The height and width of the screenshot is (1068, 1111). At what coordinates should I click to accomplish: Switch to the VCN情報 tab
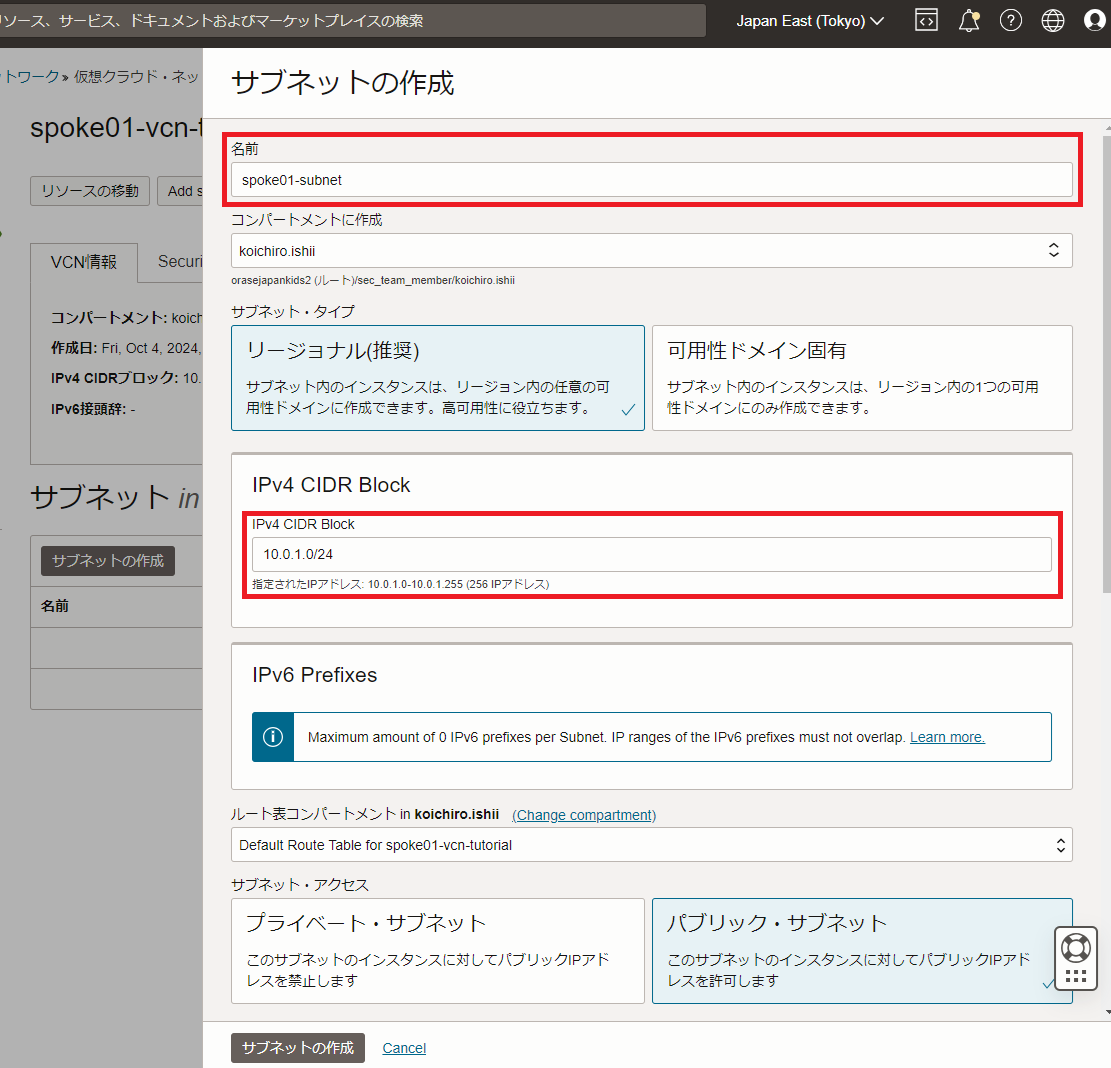[84, 262]
